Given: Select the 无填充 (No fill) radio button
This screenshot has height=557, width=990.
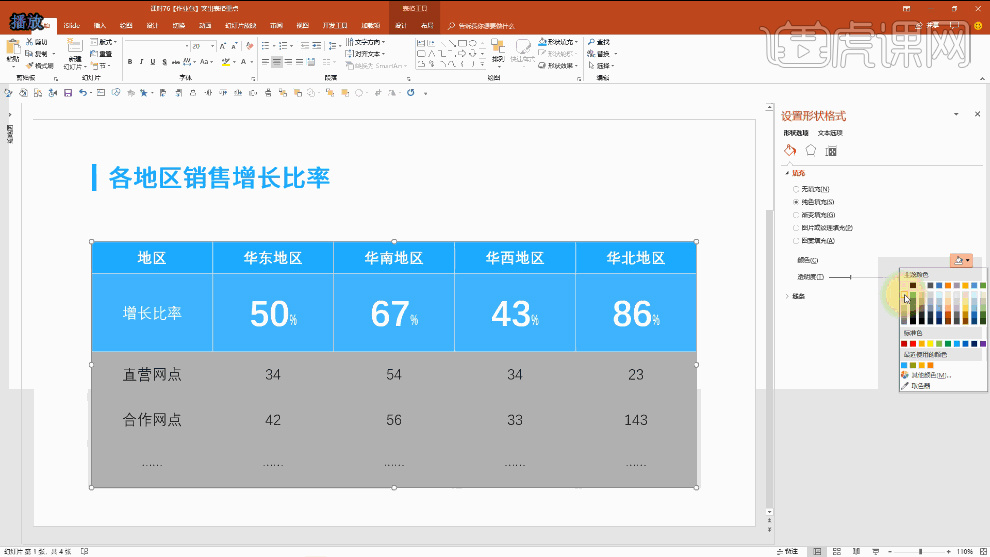Looking at the screenshot, I should tap(796, 189).
